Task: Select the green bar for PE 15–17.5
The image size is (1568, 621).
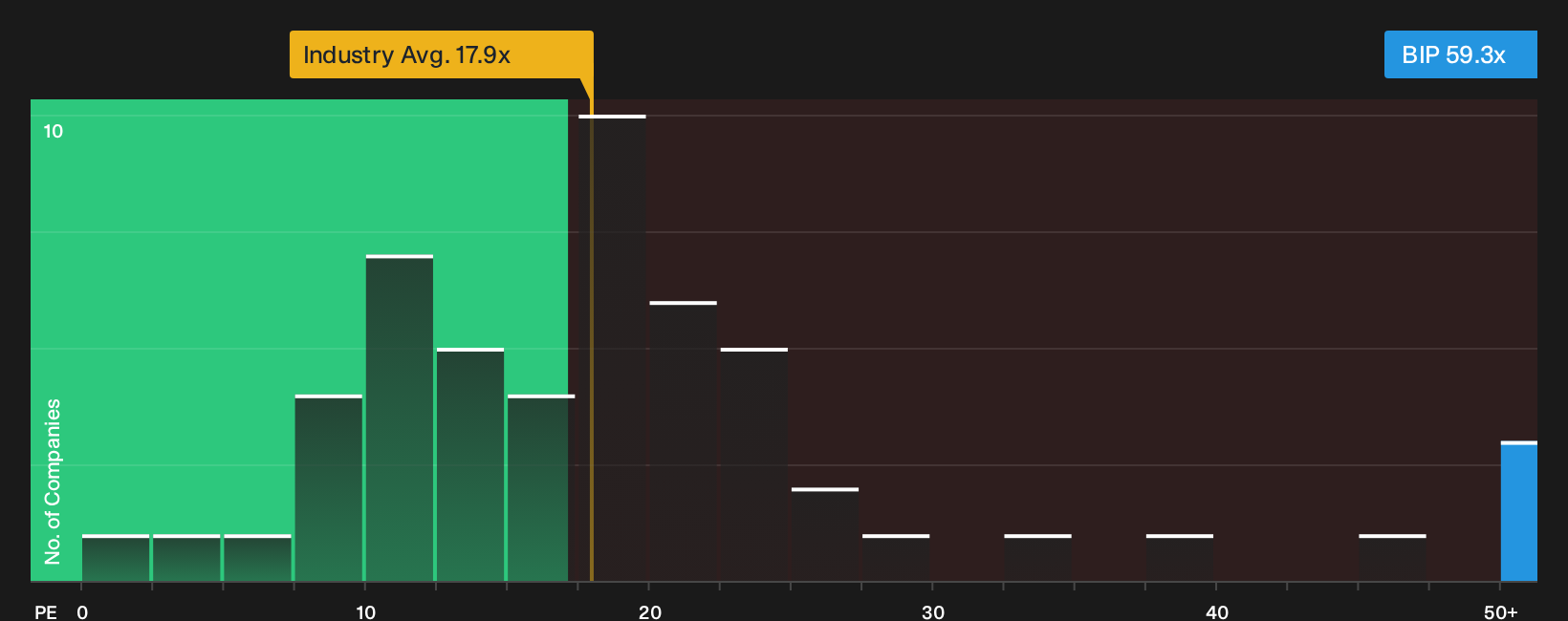Action: tap(541, 487)
